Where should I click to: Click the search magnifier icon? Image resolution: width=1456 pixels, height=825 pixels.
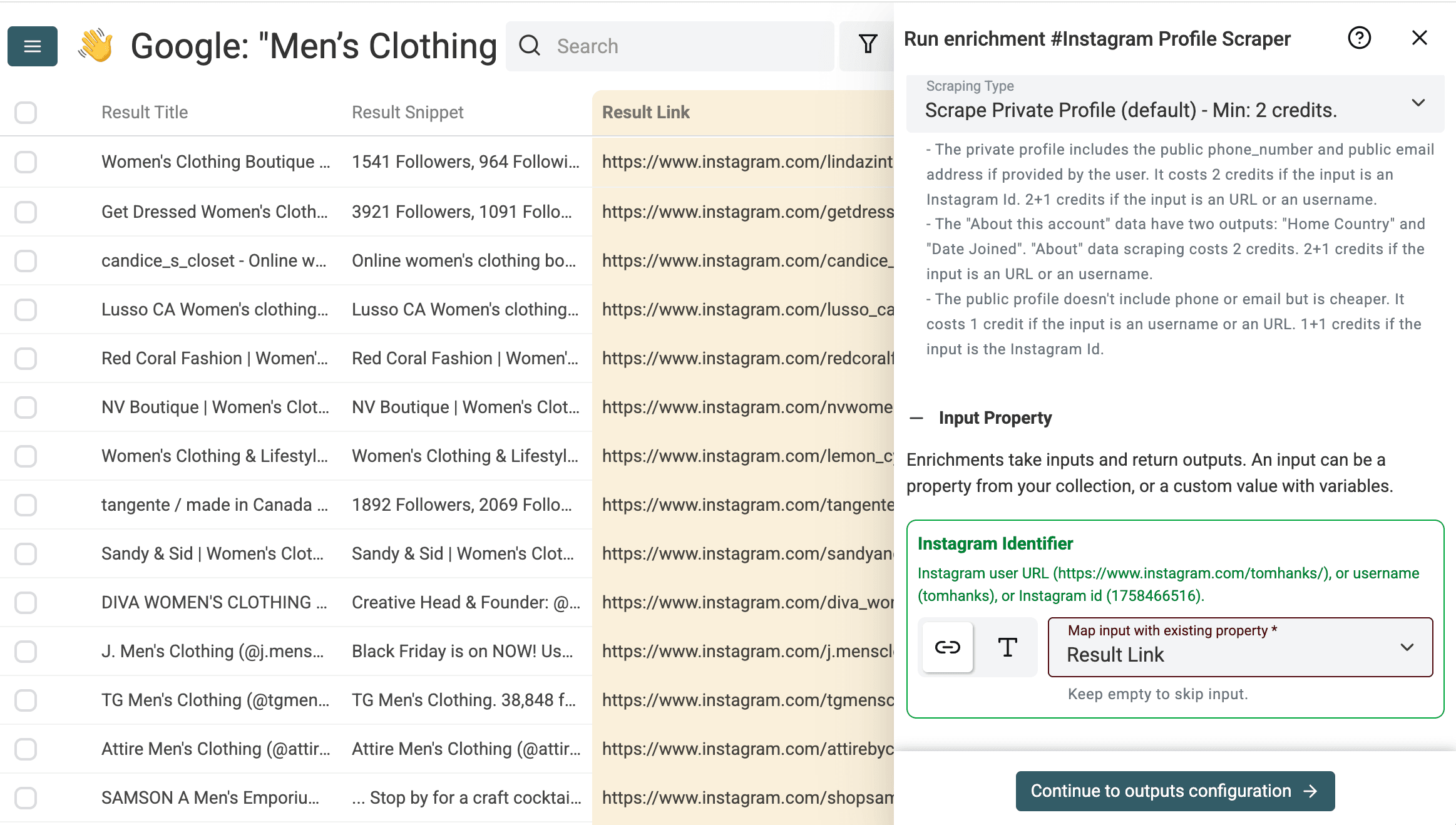point(530,46)
